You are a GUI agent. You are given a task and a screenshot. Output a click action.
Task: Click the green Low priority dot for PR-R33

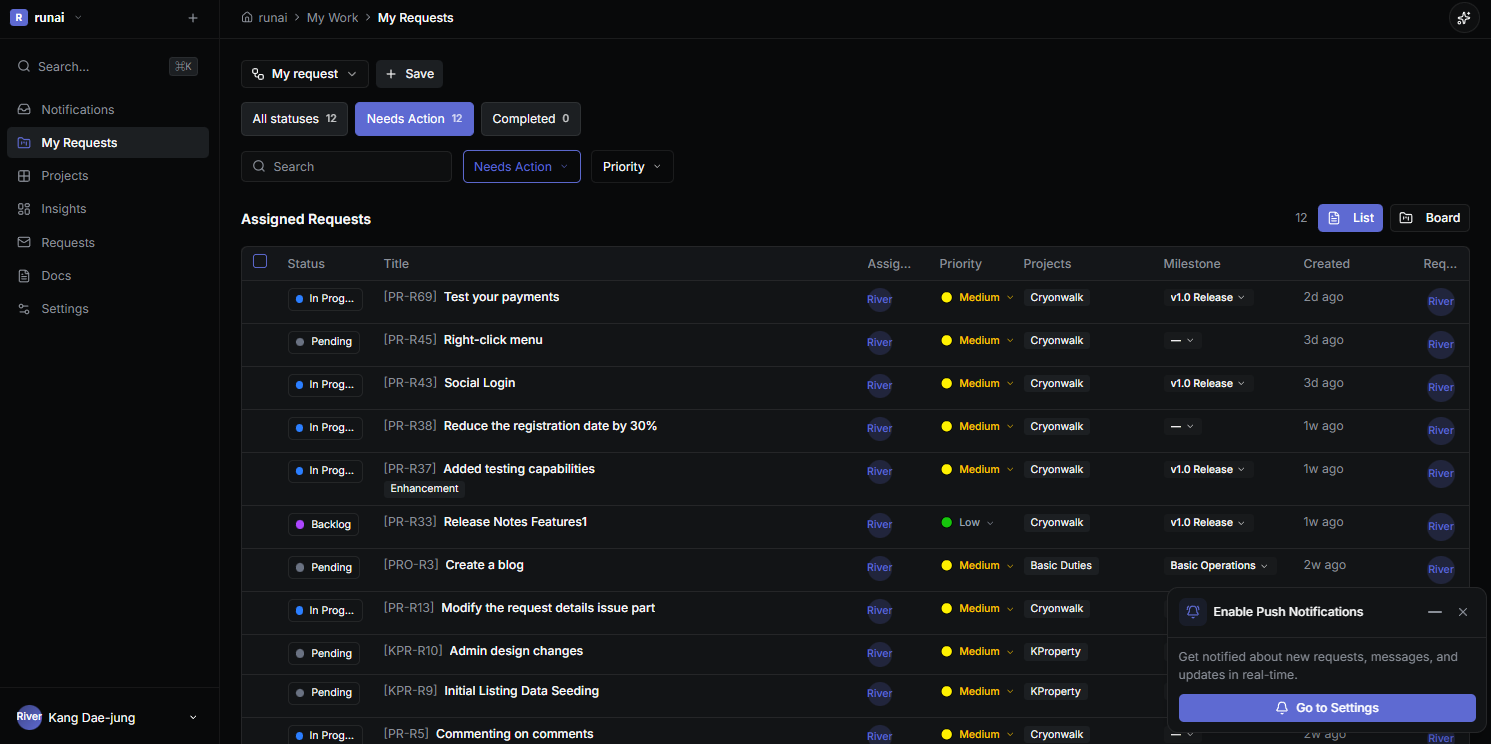[946, 523]
